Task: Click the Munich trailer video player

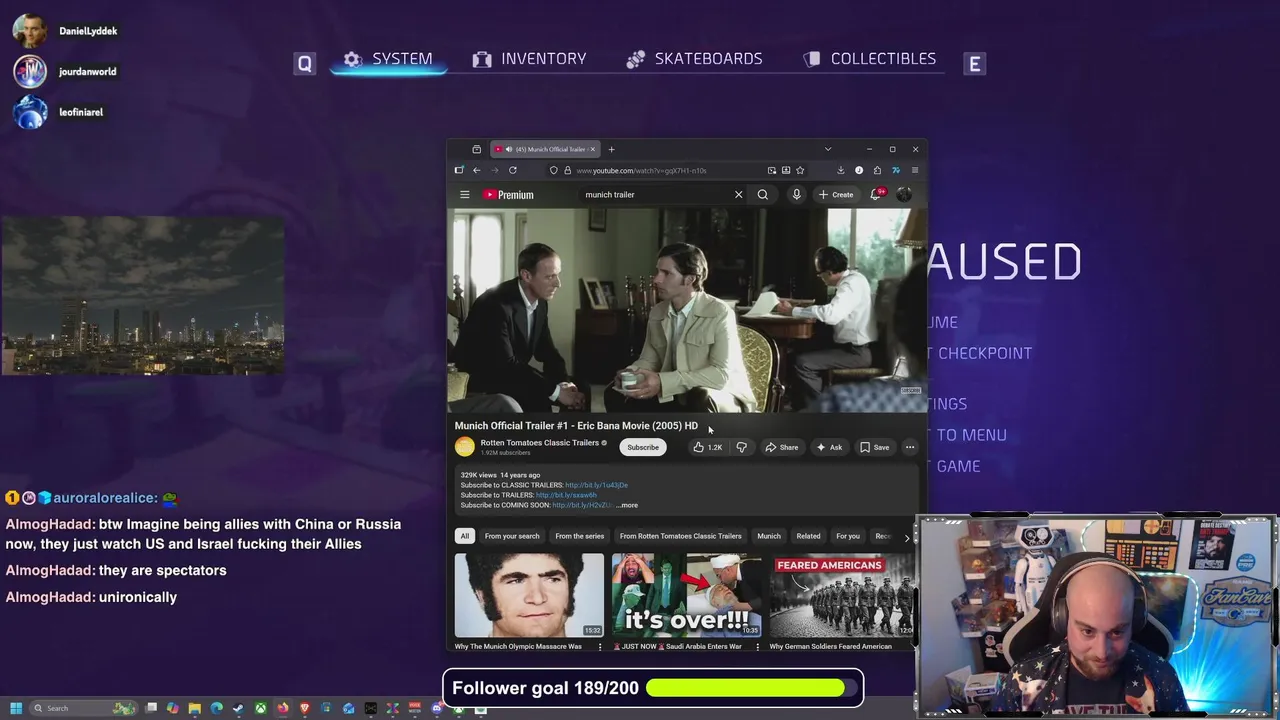Action: [x=686, y=310]
